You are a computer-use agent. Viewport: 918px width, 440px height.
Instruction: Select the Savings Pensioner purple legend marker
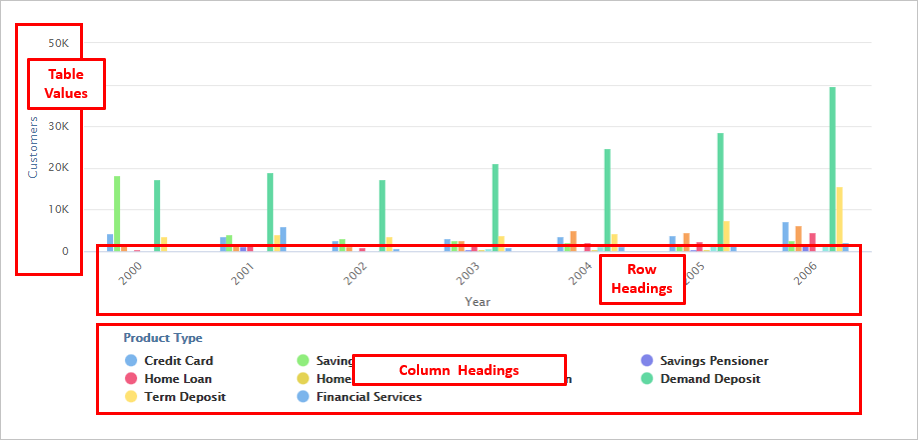pos(646,361)
